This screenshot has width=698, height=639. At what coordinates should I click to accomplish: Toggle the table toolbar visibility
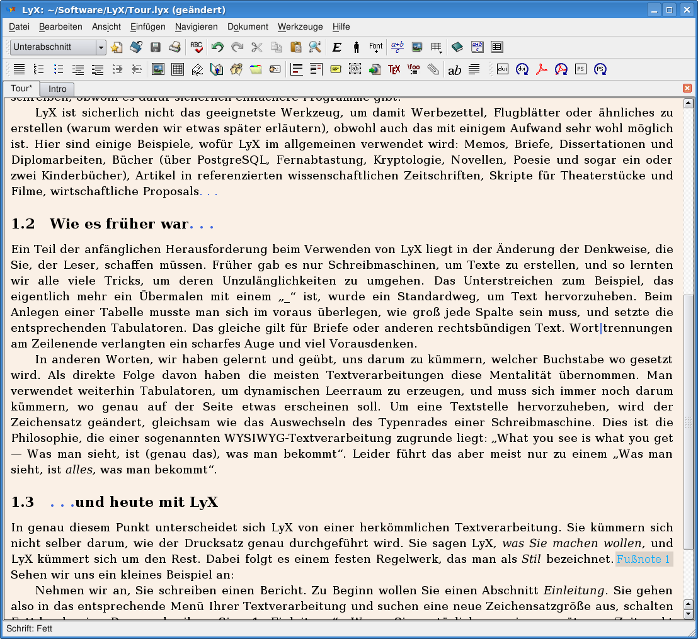(497, 47)
